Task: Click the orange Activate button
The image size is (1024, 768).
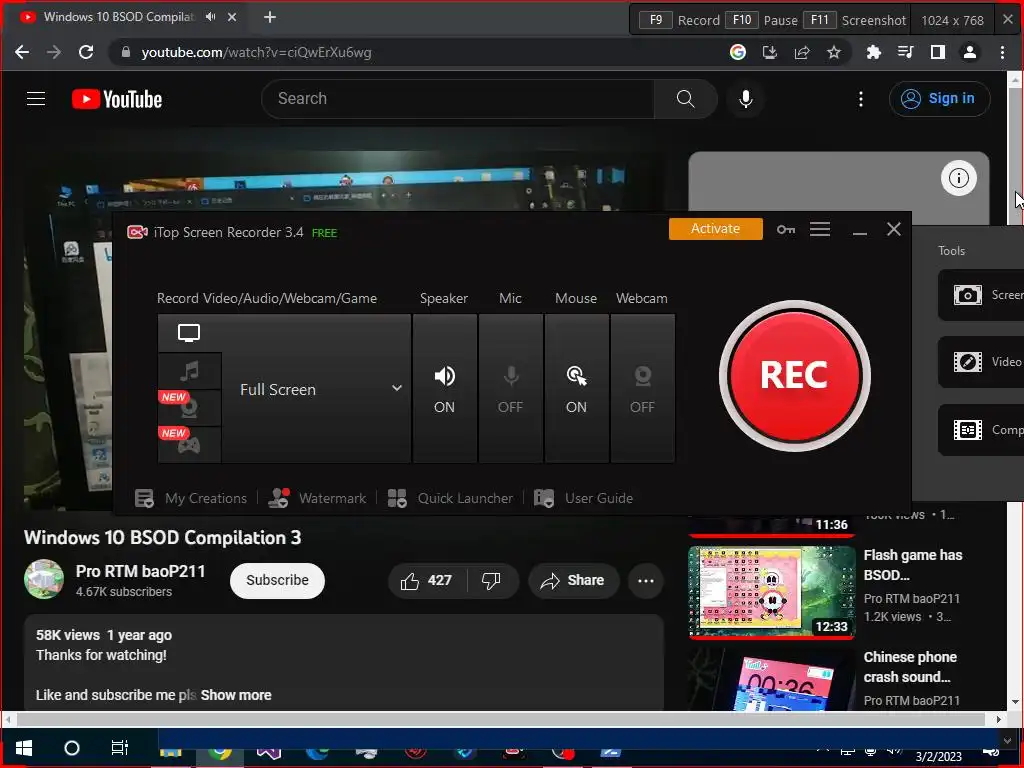Action: [715, 229]
